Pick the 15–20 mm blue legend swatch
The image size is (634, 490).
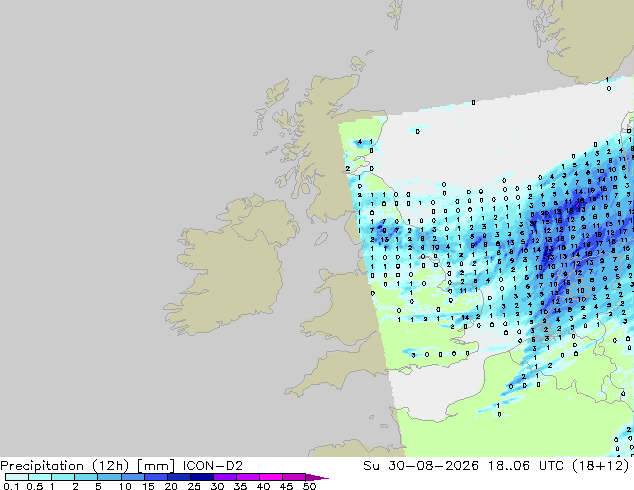156,477
